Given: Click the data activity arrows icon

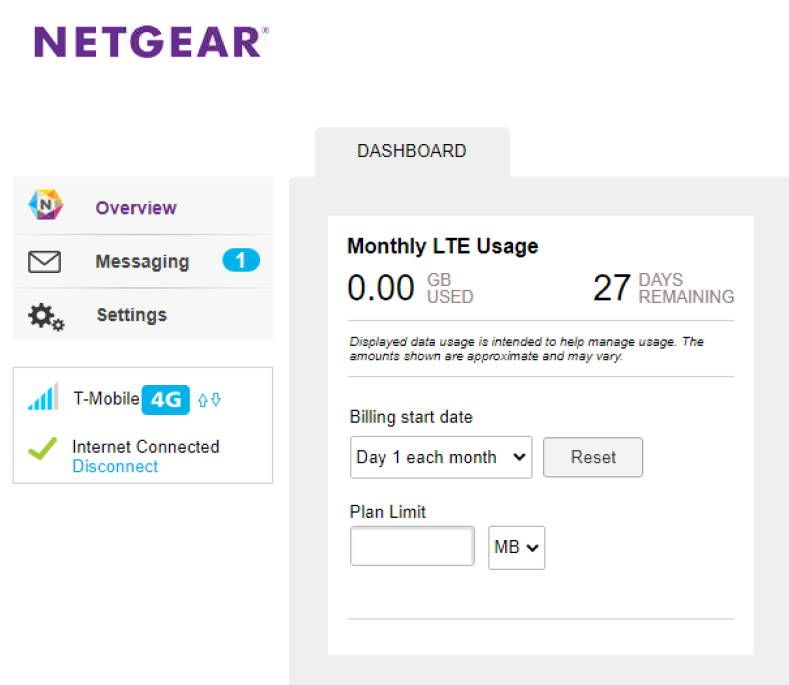Looking at the screenshot, I should (209, 400).
